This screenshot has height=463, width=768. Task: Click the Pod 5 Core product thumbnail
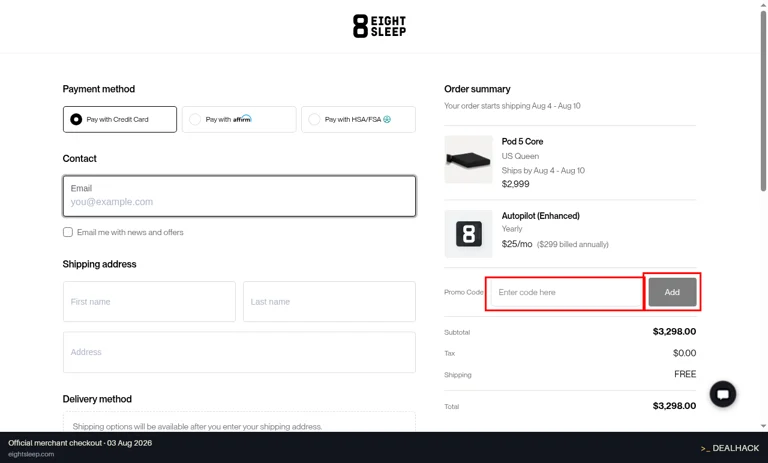point(468,159)
